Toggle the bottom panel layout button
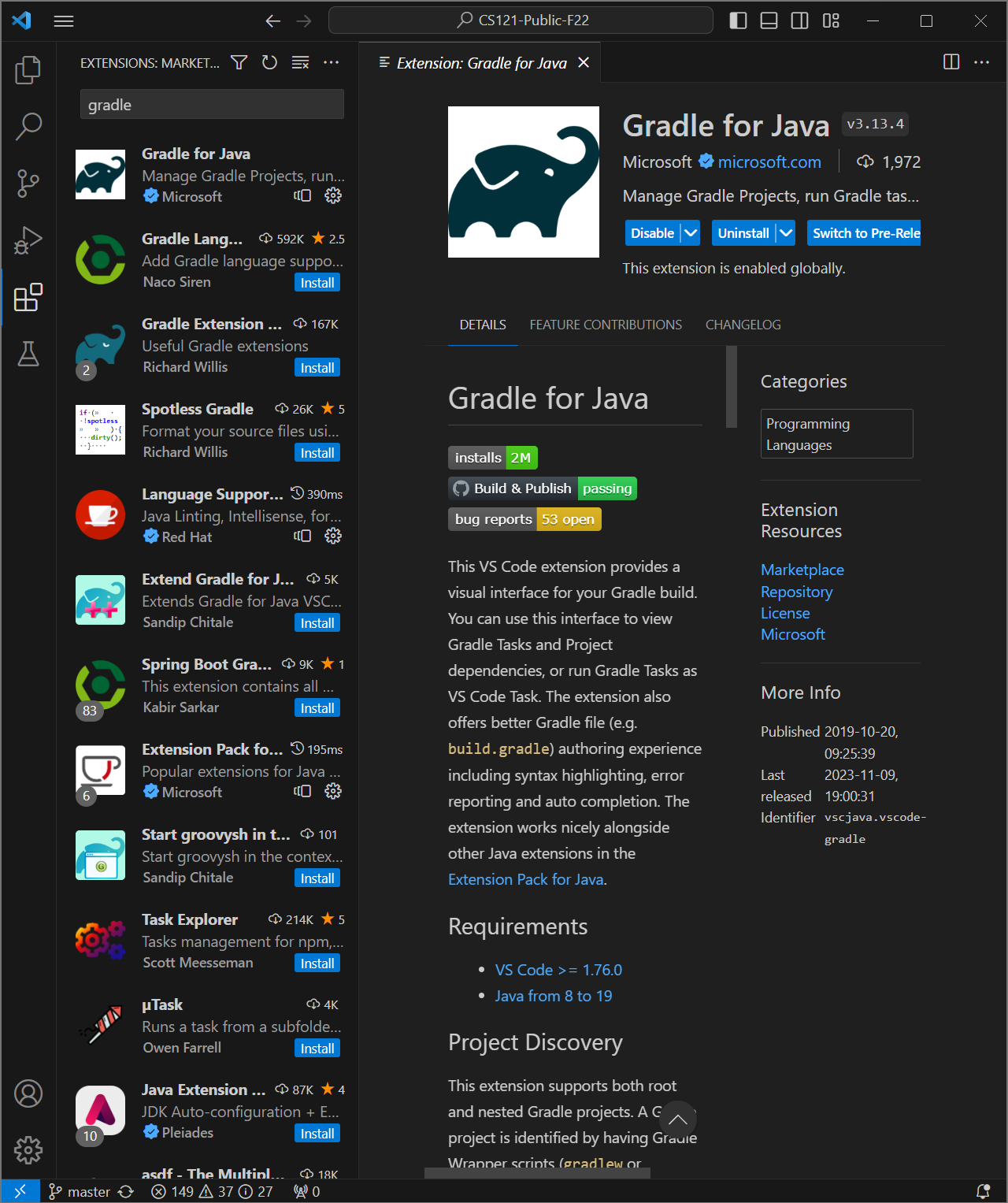 click(x=769, y=20)
